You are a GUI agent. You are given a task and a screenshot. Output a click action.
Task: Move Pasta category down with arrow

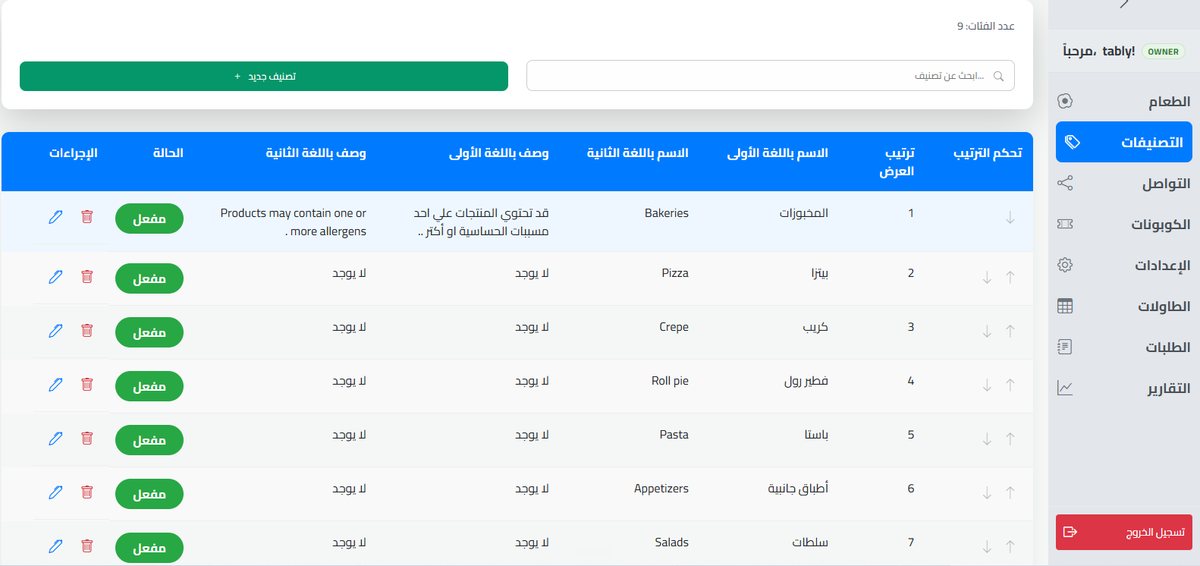pyautogui.click(x=987, y=440)
